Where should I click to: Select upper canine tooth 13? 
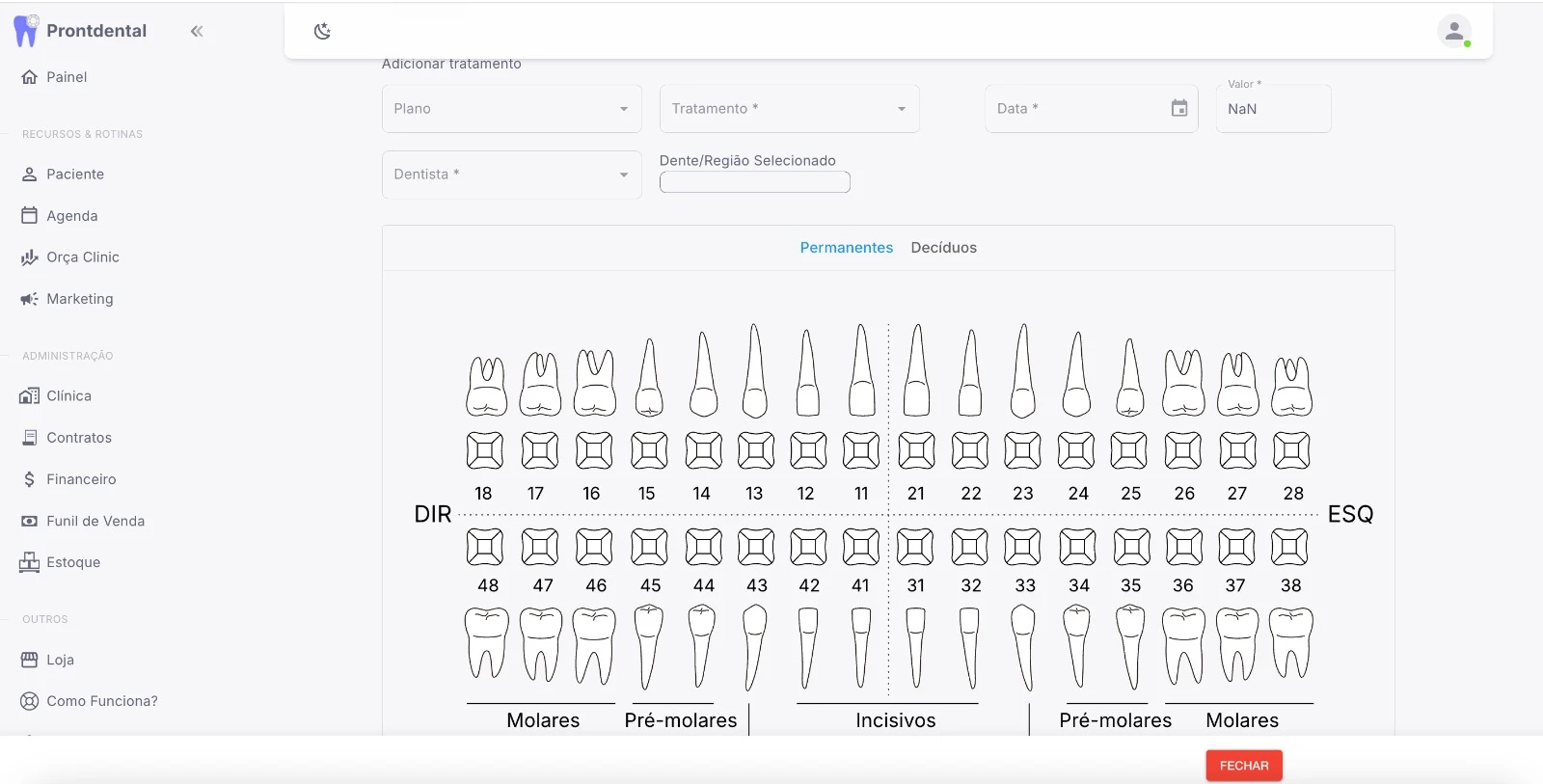[755, 370]
